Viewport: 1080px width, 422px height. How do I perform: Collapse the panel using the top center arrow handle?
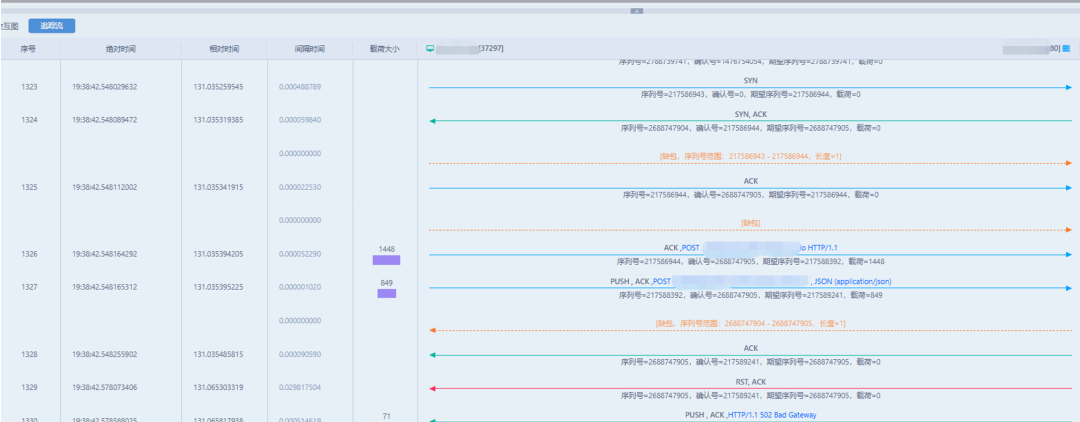coord(636,11)
